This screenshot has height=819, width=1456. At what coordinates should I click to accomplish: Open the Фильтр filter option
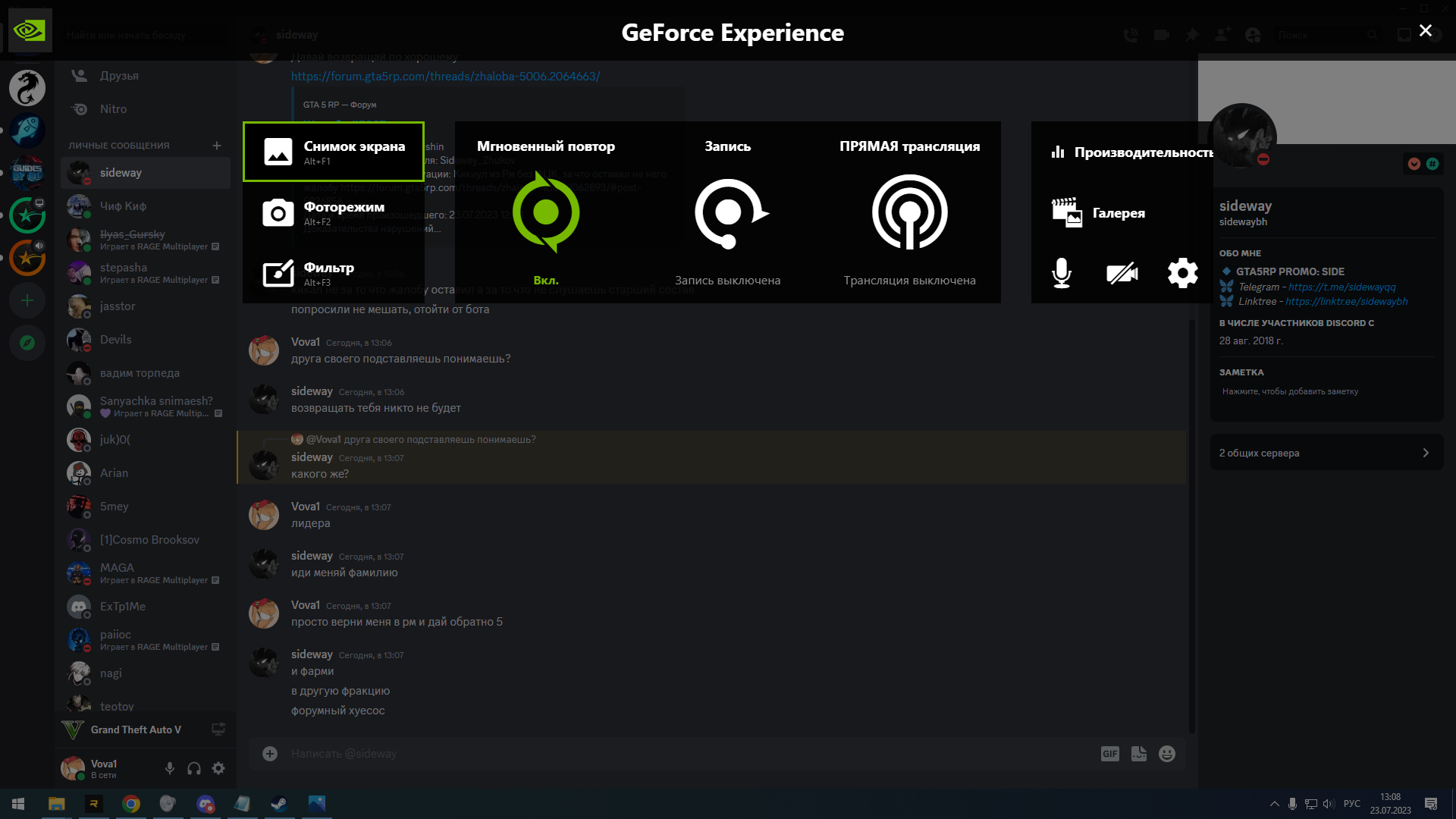pyautogui.click(x=334, y=273)
